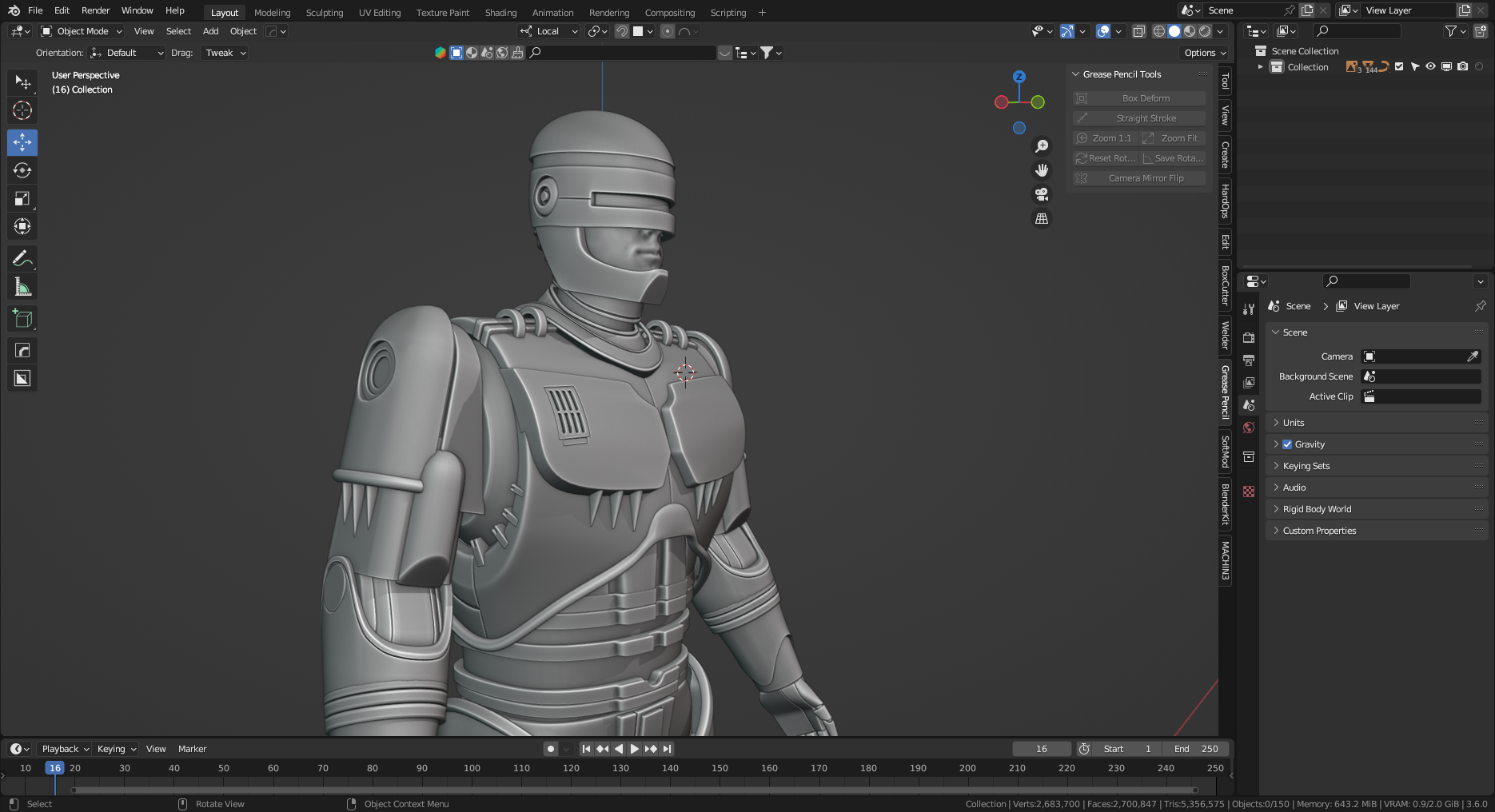Toggle X-ray display mode

coord(1138,31)
